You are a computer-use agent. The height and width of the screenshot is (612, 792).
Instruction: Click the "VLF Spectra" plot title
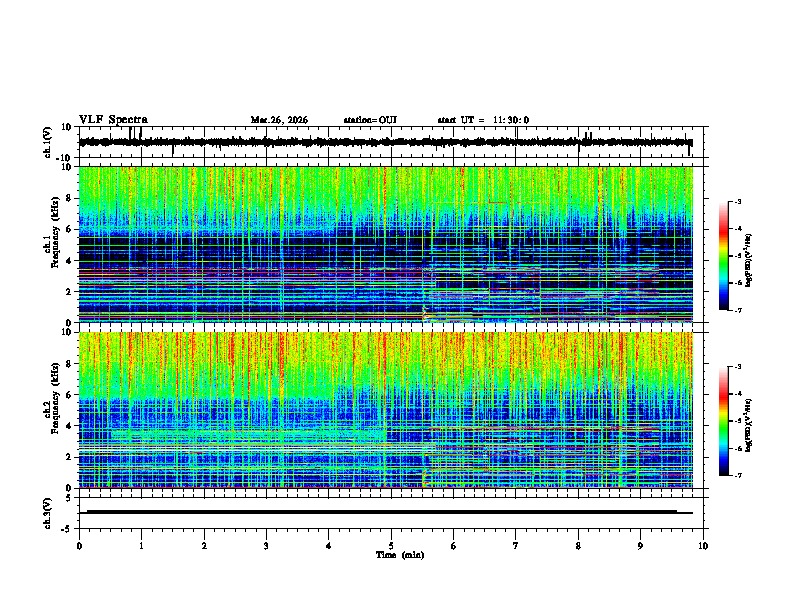pos(113,120)
